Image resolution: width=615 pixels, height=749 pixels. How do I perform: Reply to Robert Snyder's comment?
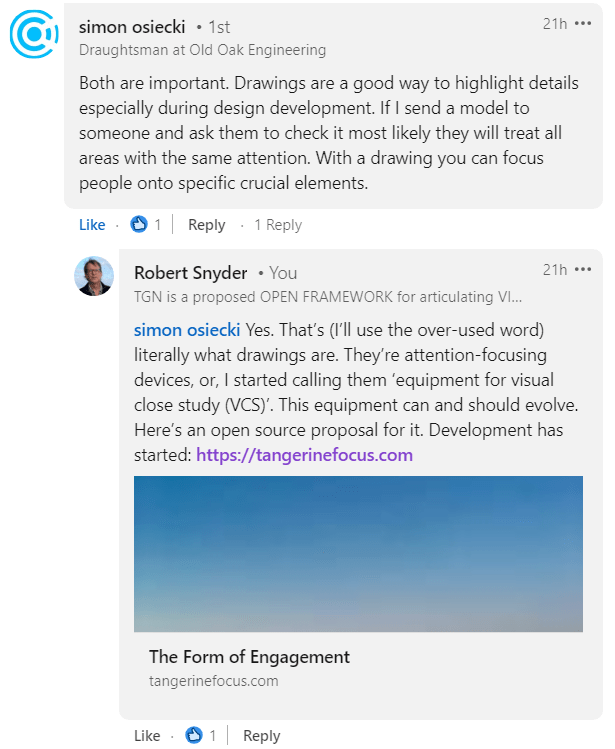point(262,736)
